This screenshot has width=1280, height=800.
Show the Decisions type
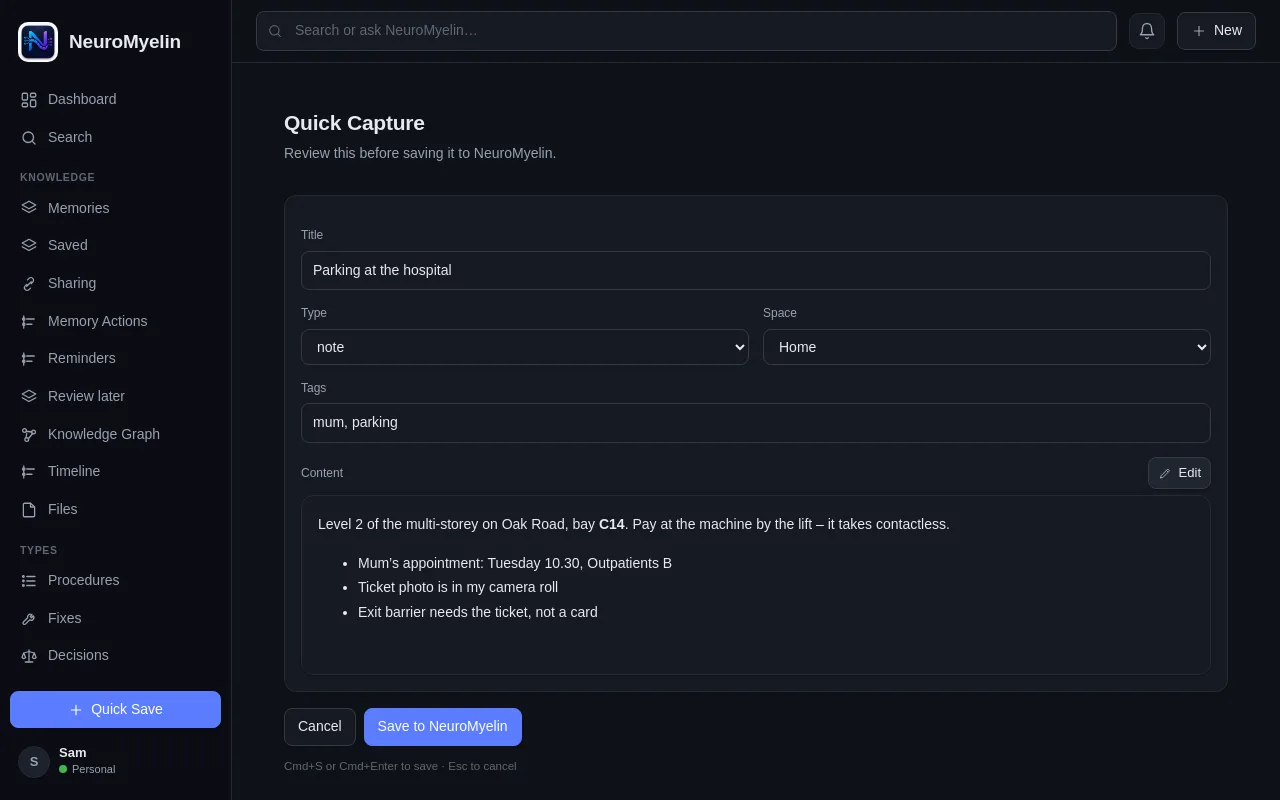tap(115, 655)
